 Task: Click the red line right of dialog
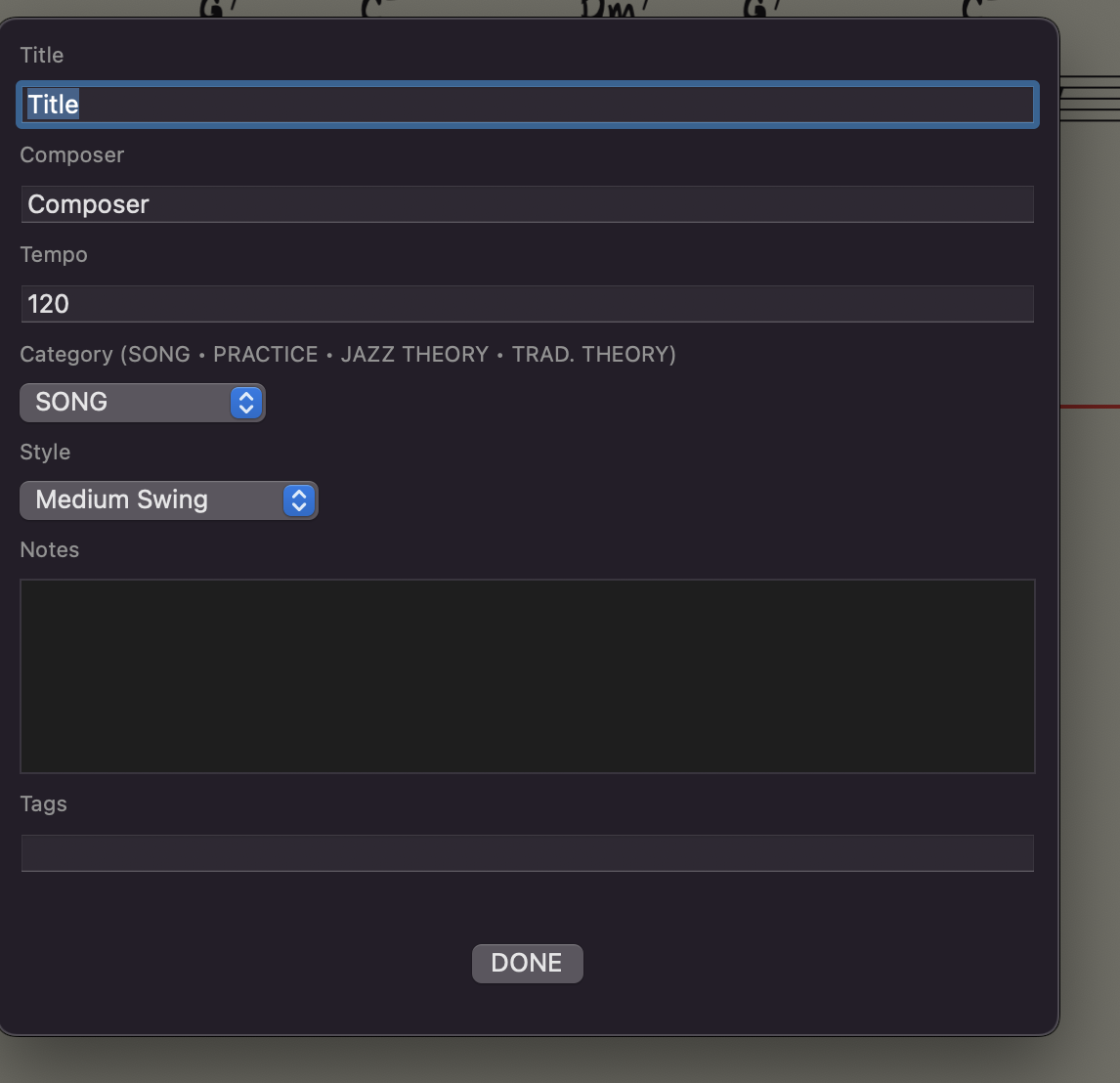click(x=1090, y=407)
